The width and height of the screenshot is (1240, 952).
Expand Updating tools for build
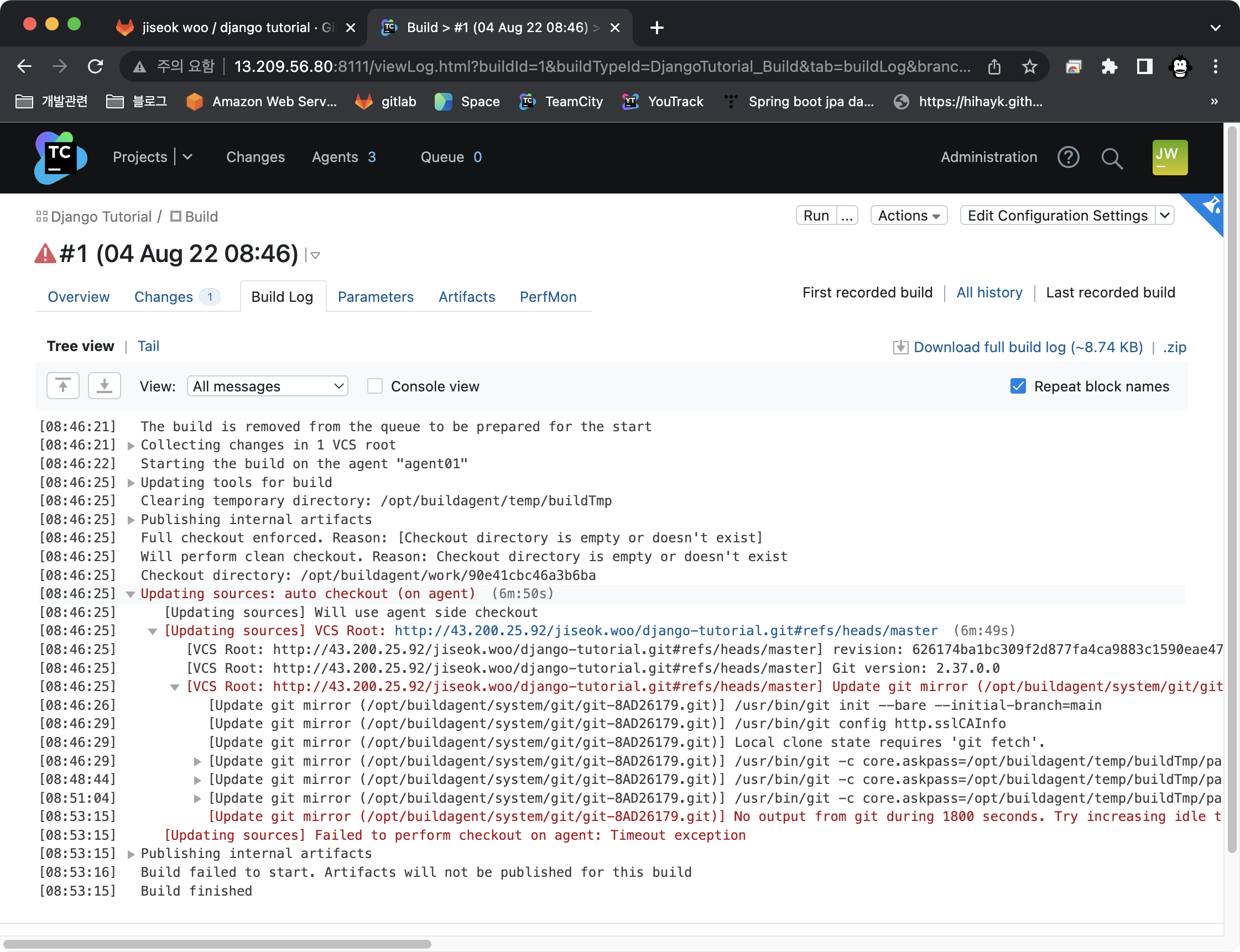tap(131, 483)
